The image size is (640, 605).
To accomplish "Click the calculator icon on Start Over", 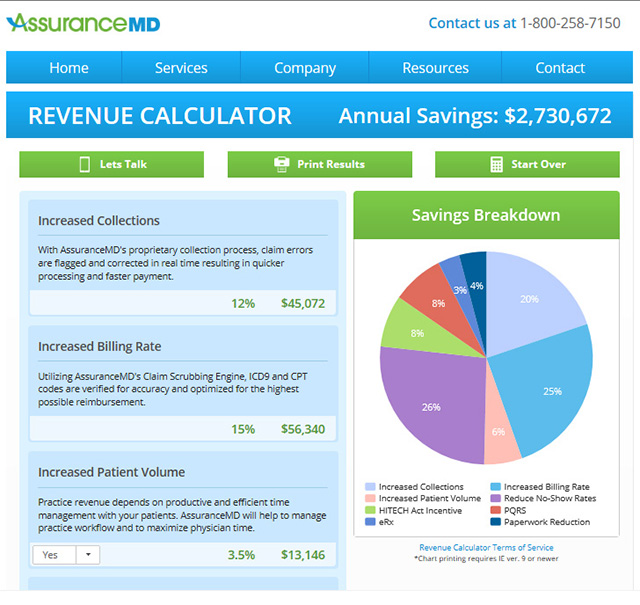I will [x=496, y=164].
